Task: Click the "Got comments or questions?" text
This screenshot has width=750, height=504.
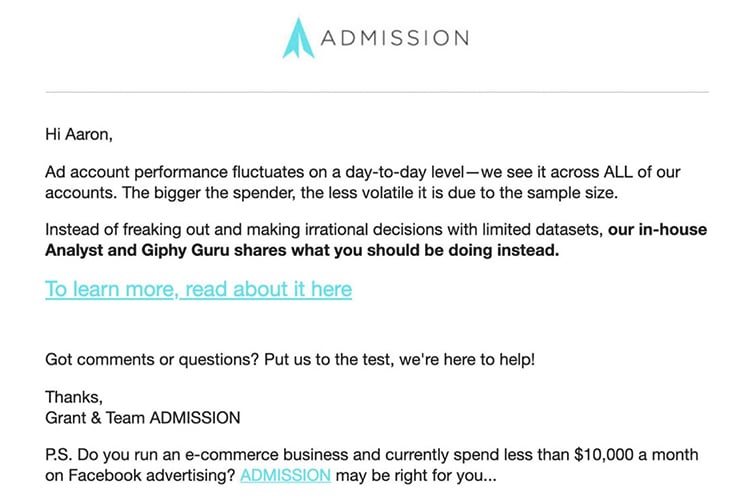Action: (141, 359)
